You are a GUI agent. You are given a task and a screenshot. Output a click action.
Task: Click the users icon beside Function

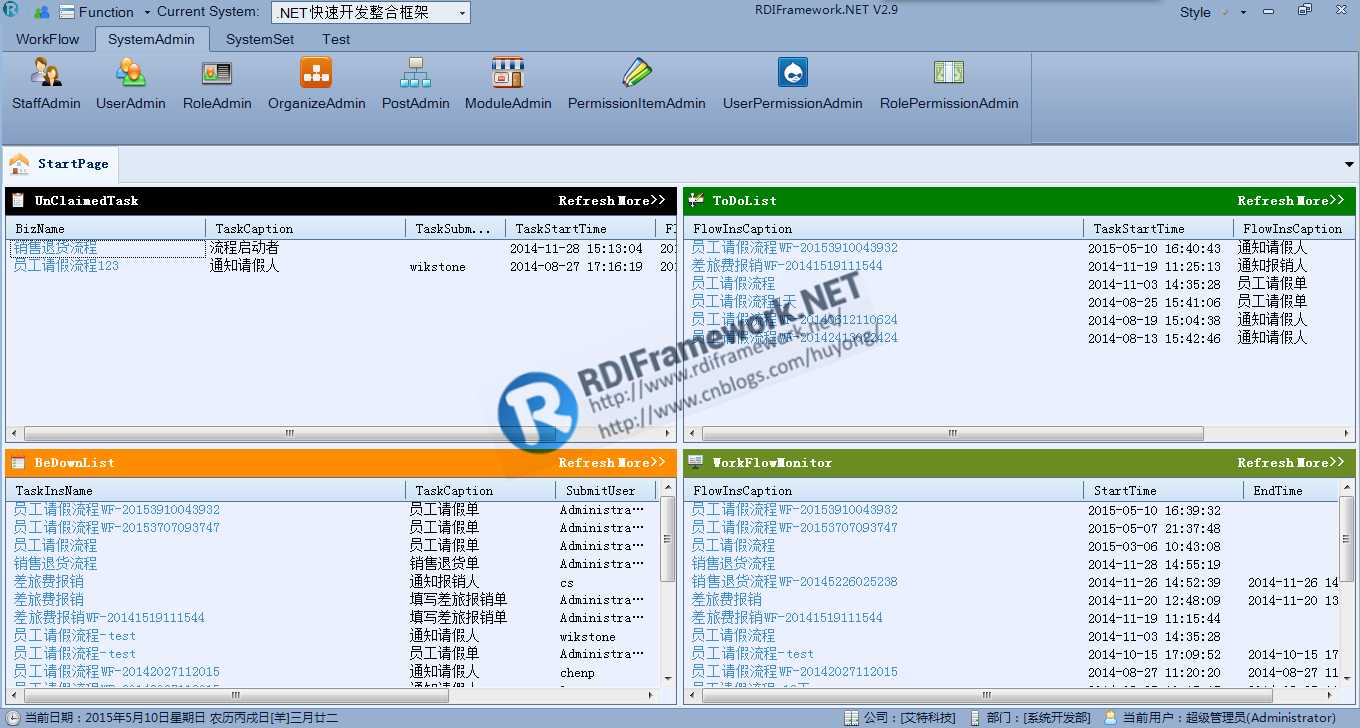(x=42, y=12)
